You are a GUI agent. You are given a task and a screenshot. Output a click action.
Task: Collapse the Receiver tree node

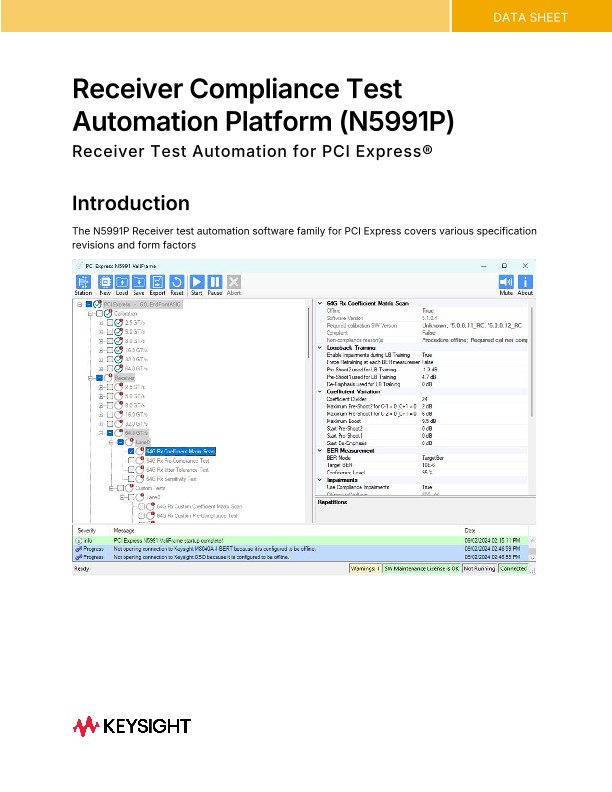pos(90,378)
